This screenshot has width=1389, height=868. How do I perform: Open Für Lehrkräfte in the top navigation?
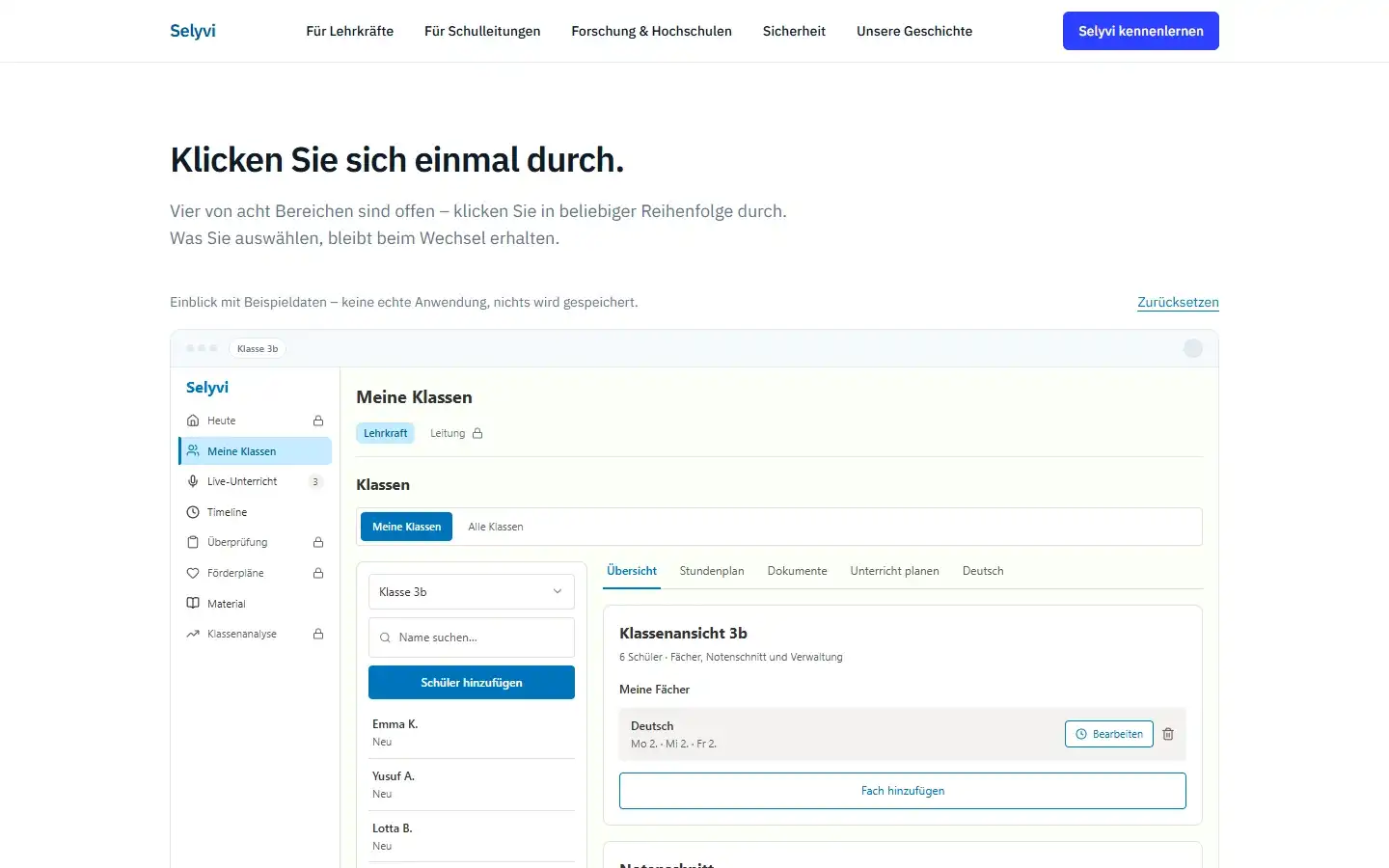(350, 31)
